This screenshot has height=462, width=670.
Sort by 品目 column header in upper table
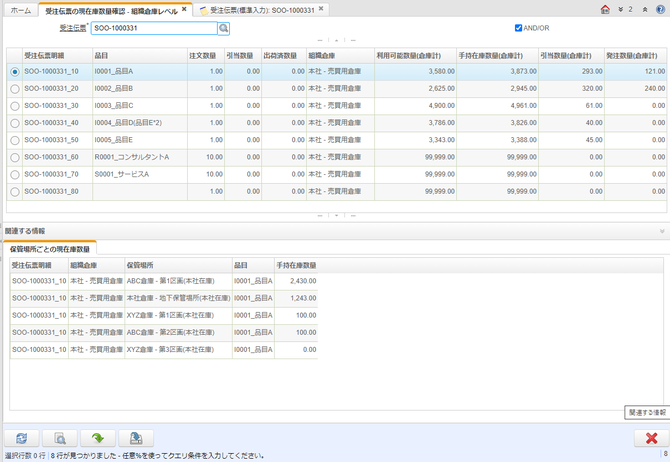tap(140, 56)
